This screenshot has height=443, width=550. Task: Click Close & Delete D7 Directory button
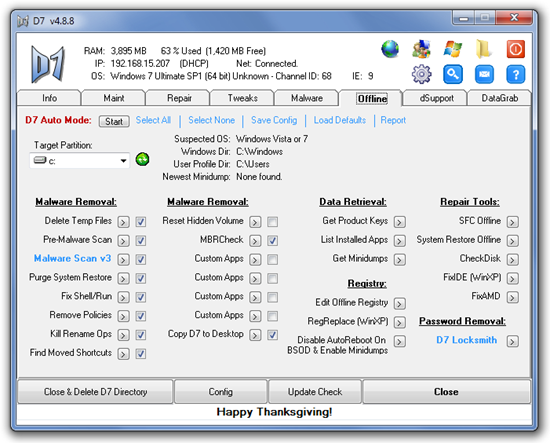point(95,391)
